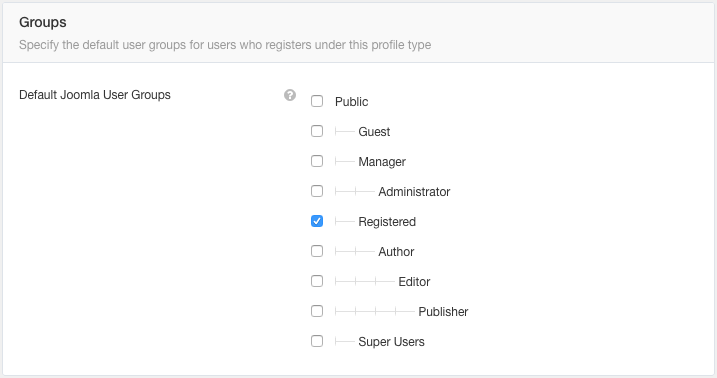Image resolution: width=717 pixels, height=378 pixels.
Task: Check the Author group checkbox
Action: point(317,251)
